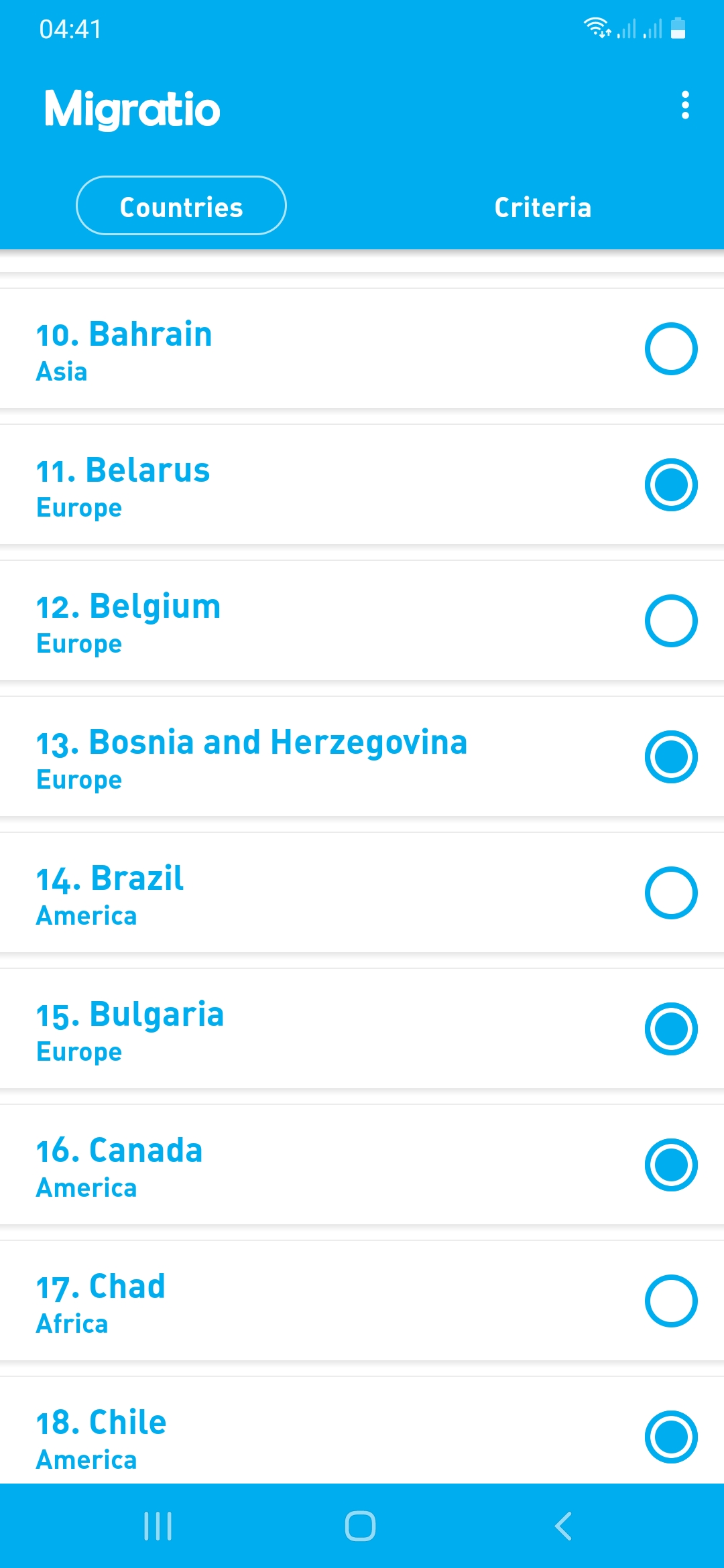Select the Chad radio button
Screen dimensions: 724x1568
(671, 1301)
